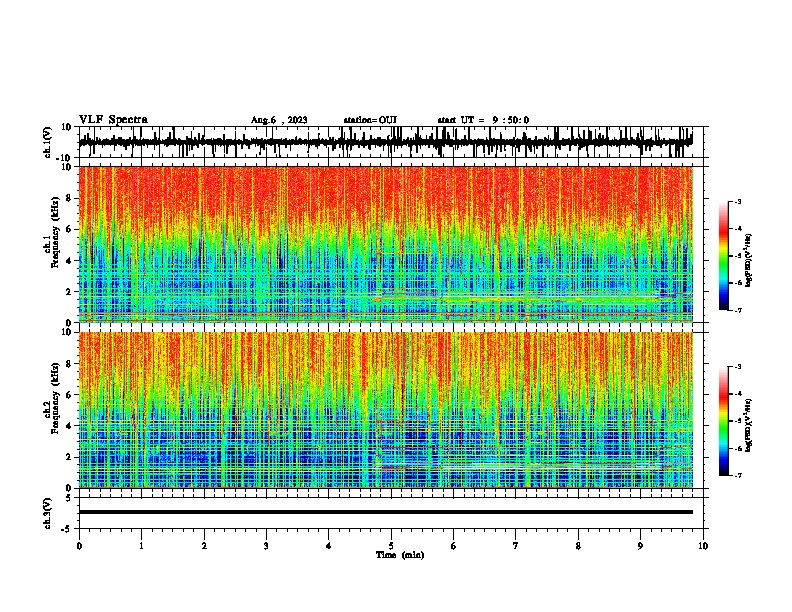Click the ch.3 flat signal line

point(386,512)
